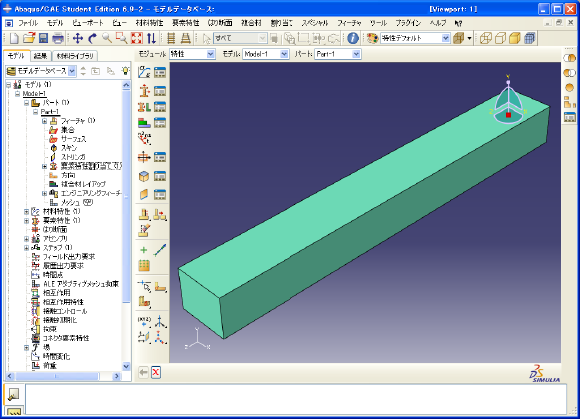Click the light bulb icon in model tree
Screen dimensions: 580x419
click(125, 70)
